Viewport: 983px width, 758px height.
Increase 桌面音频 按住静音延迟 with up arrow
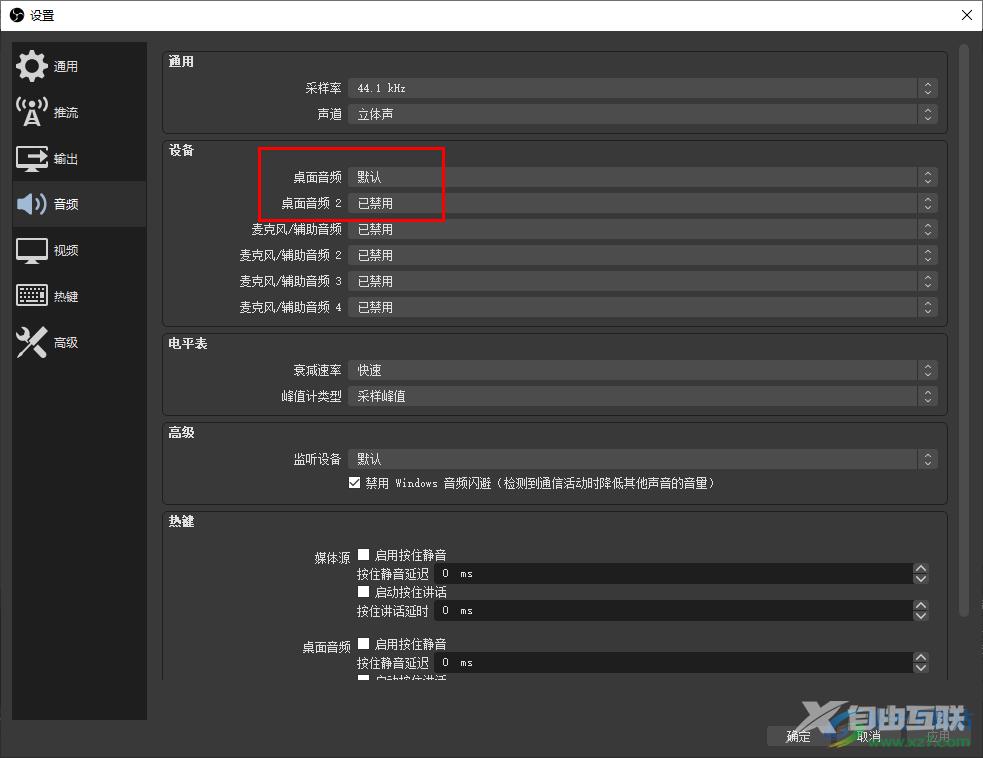tap(920, 658)
